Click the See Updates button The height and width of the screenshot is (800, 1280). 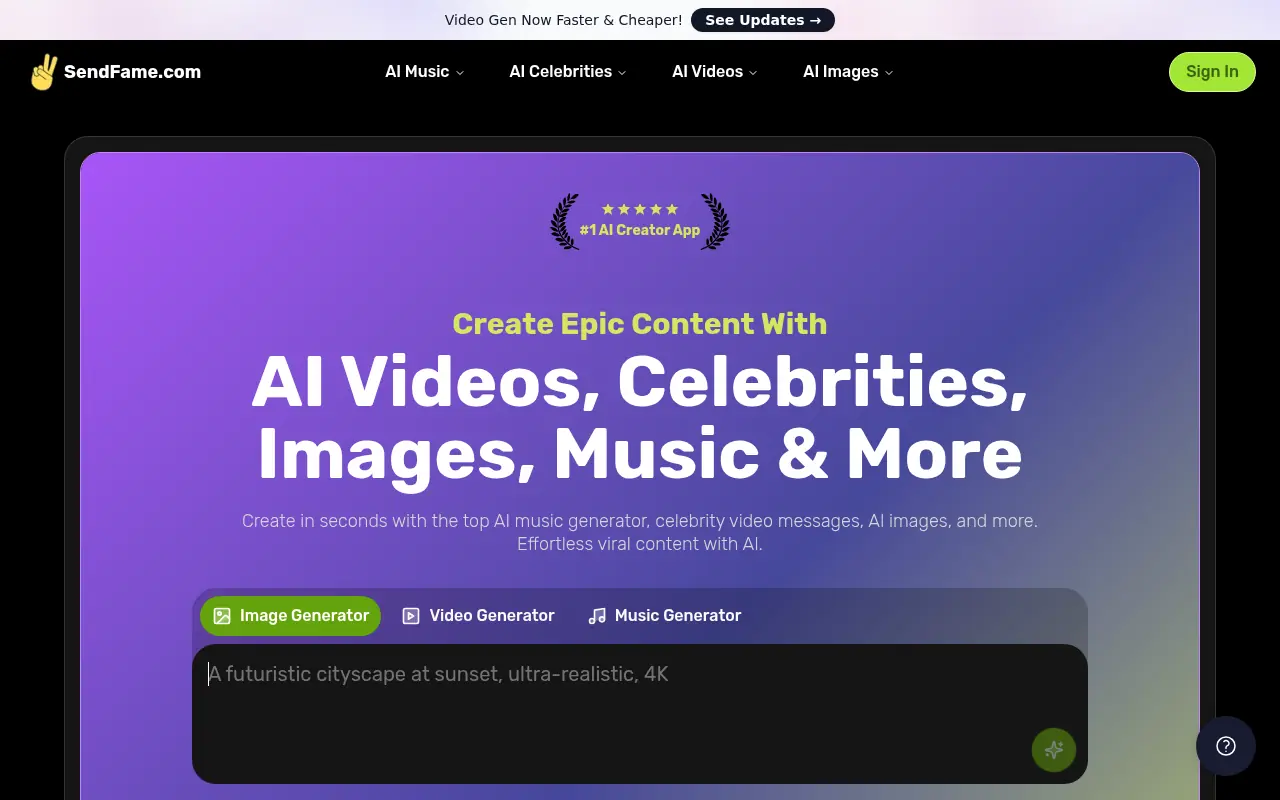pos(762,20)
